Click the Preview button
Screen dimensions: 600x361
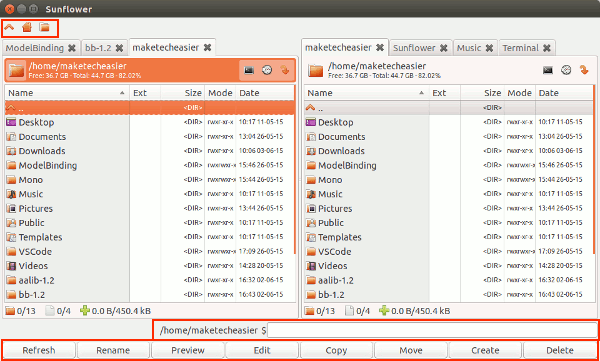point(188,350)
